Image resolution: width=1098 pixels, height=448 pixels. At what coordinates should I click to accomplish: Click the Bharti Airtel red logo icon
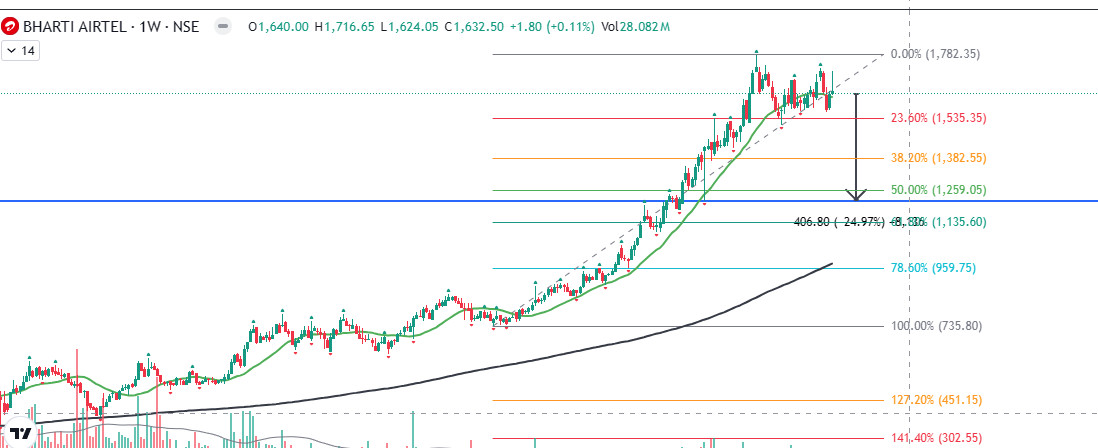pos(11,27)
